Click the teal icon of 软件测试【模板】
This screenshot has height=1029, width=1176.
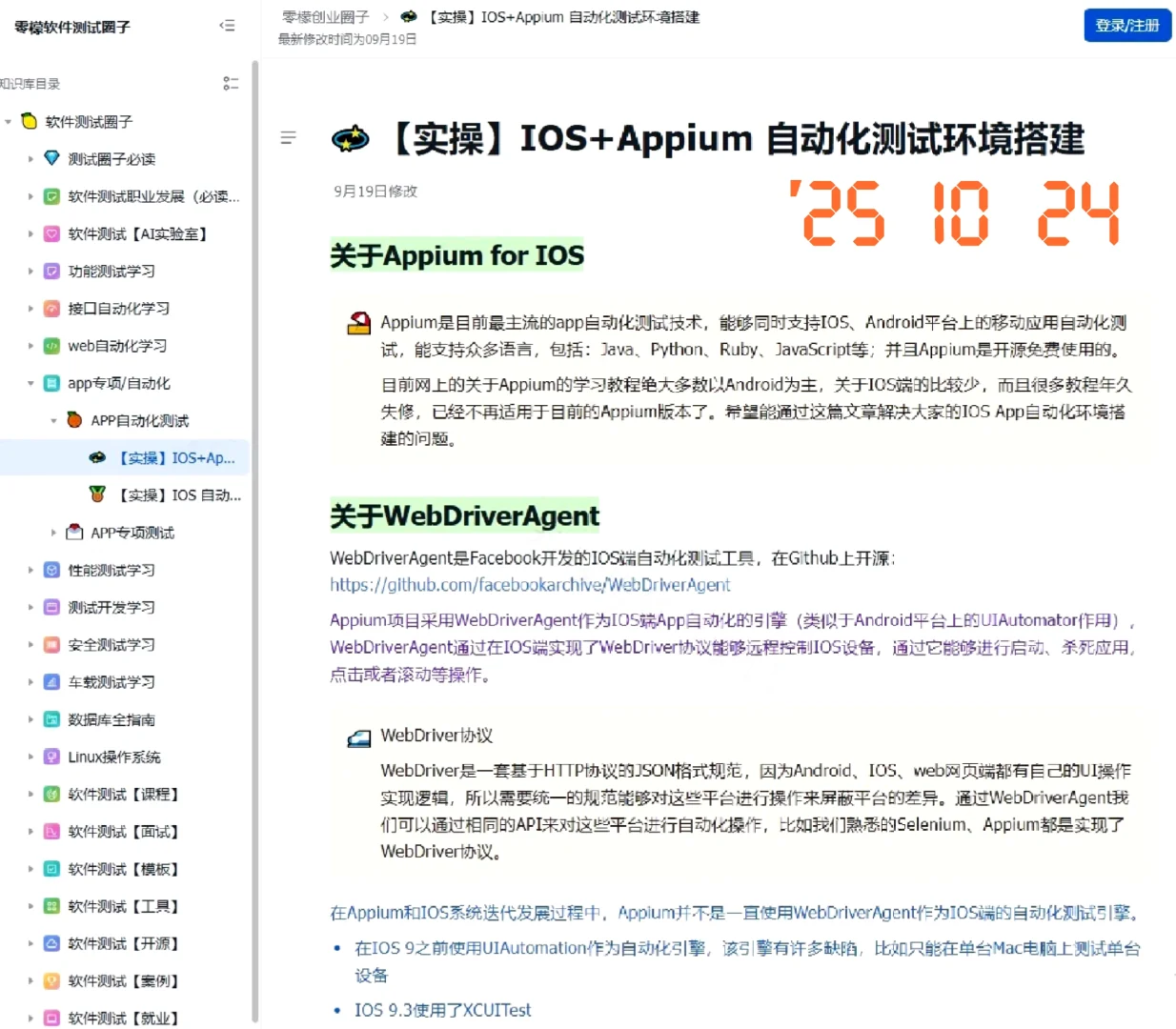tap(52, 869)
